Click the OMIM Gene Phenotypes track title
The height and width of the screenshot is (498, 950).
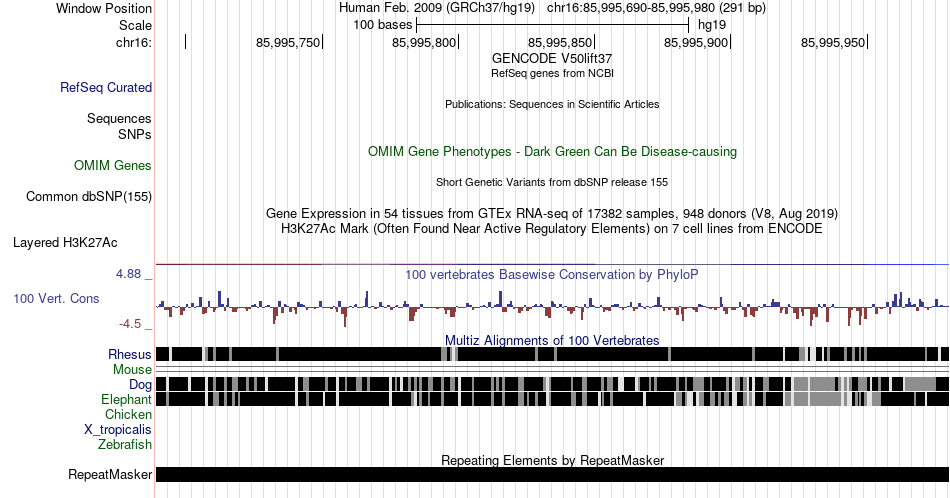point(553,151)
